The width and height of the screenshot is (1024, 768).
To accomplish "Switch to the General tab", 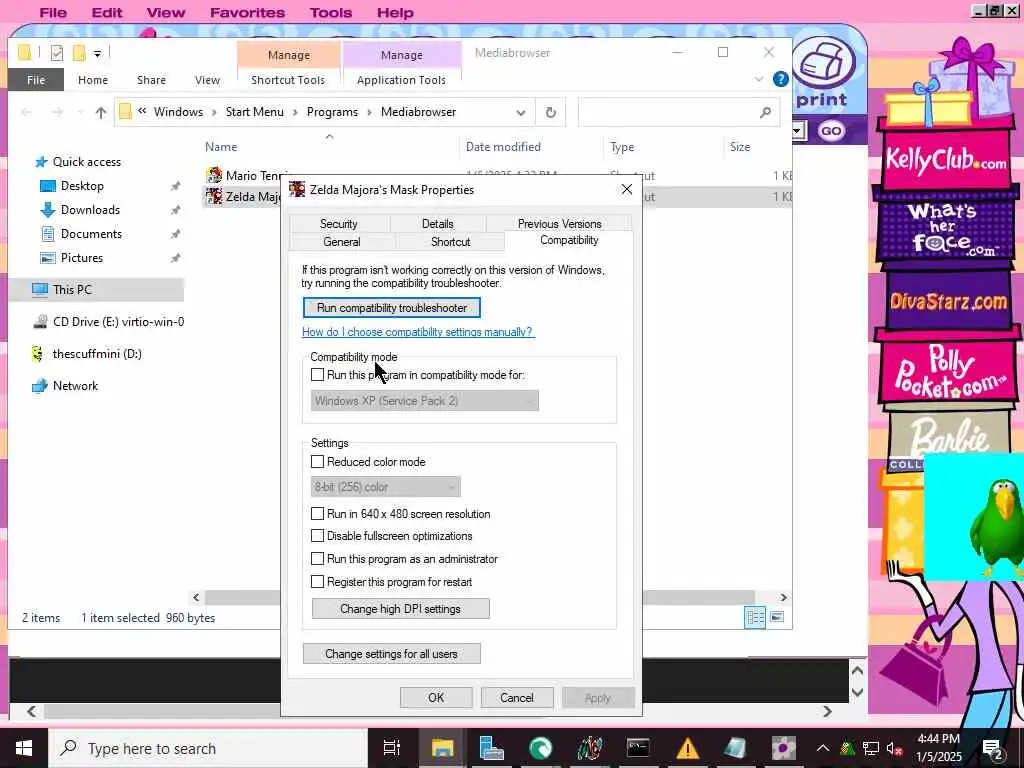I will (342, 242).
